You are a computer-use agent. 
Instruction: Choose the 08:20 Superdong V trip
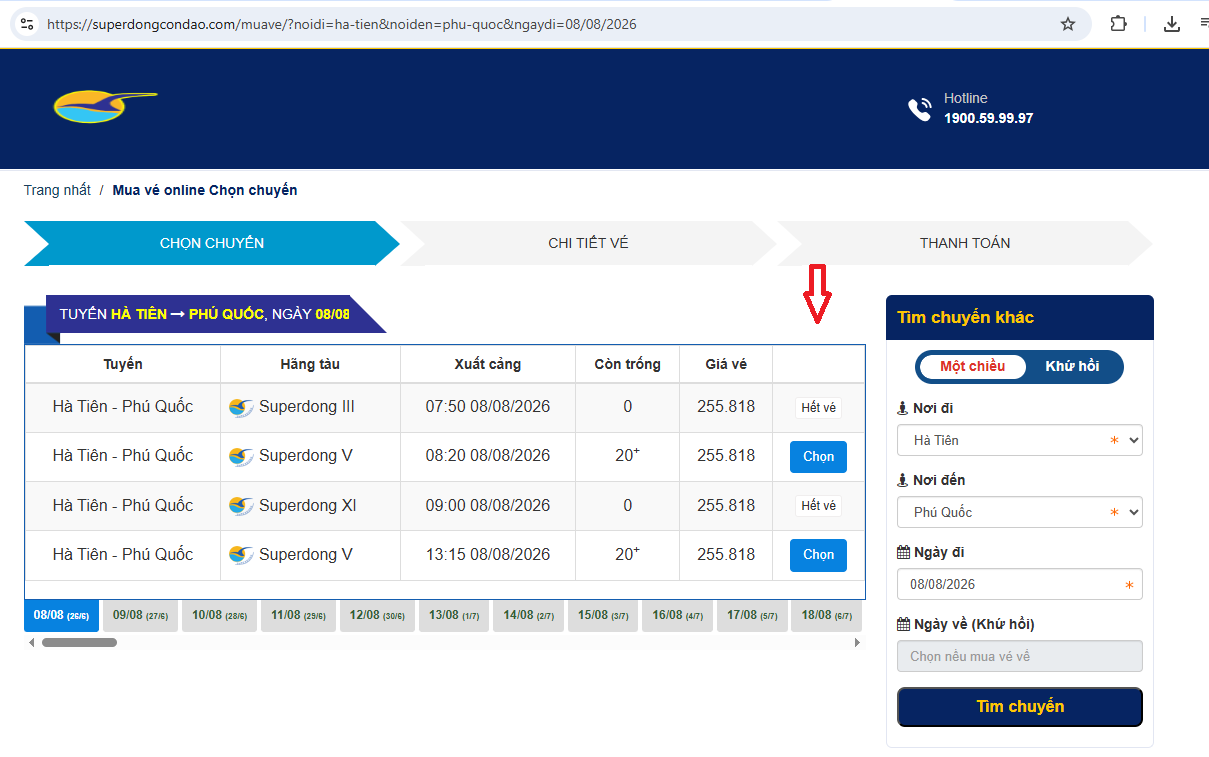tap(818, 457)
